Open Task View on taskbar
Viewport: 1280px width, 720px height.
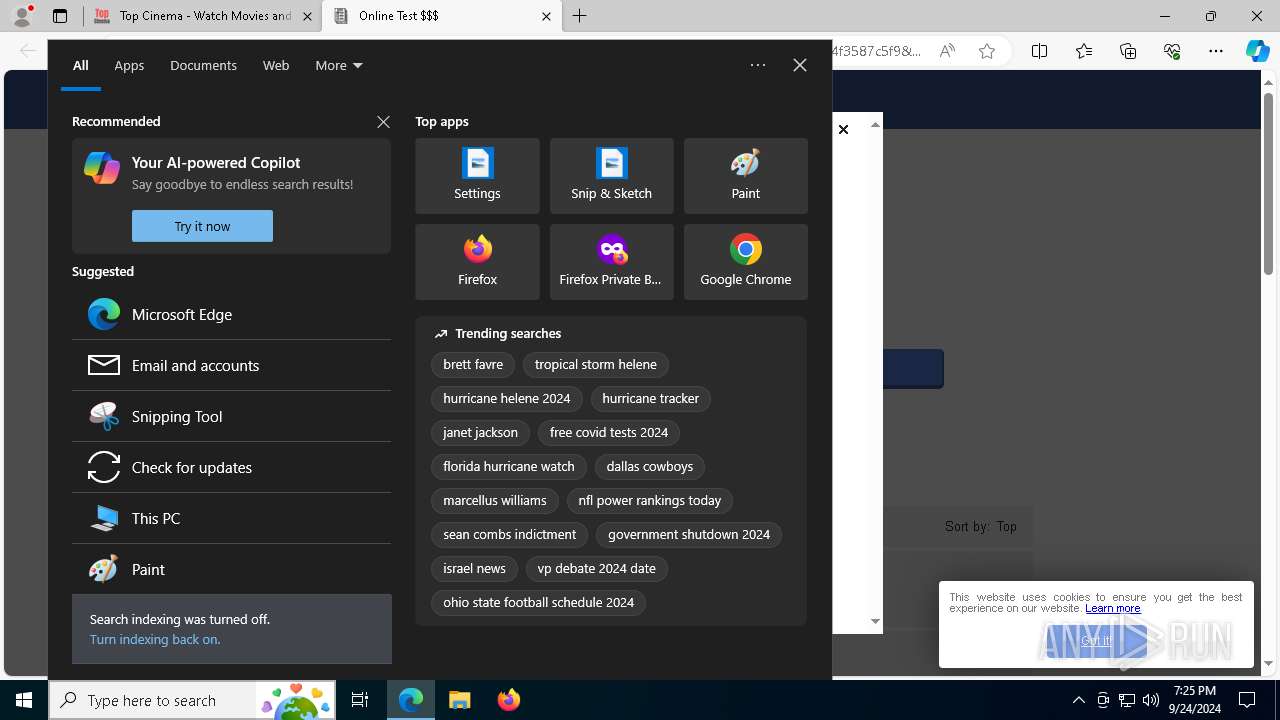tap(360, 700)
